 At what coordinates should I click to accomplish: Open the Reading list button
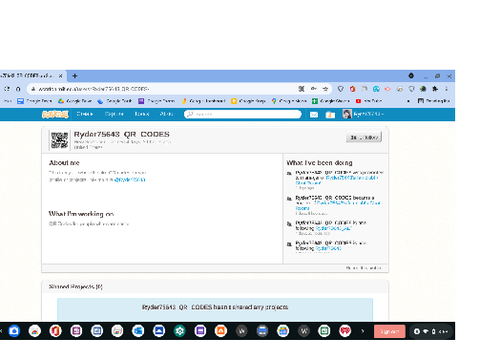coord(434,101)
